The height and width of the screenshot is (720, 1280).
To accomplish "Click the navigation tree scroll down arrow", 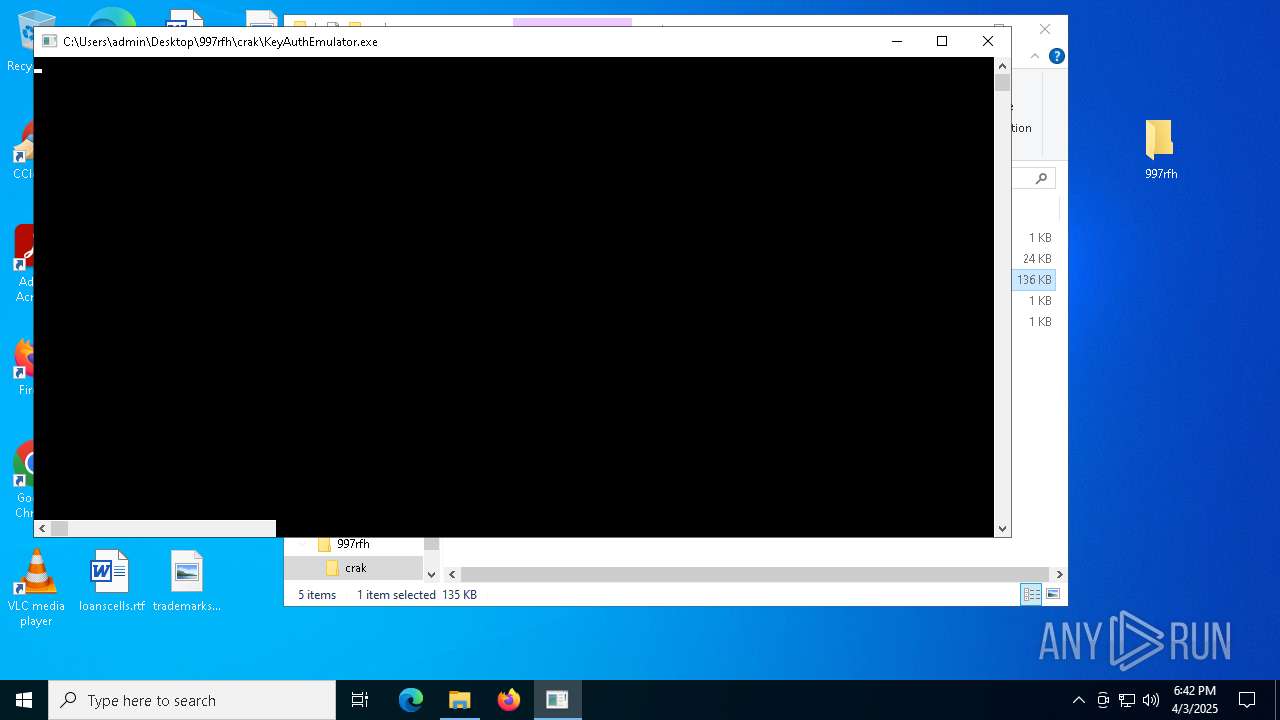I will point(432,574).
